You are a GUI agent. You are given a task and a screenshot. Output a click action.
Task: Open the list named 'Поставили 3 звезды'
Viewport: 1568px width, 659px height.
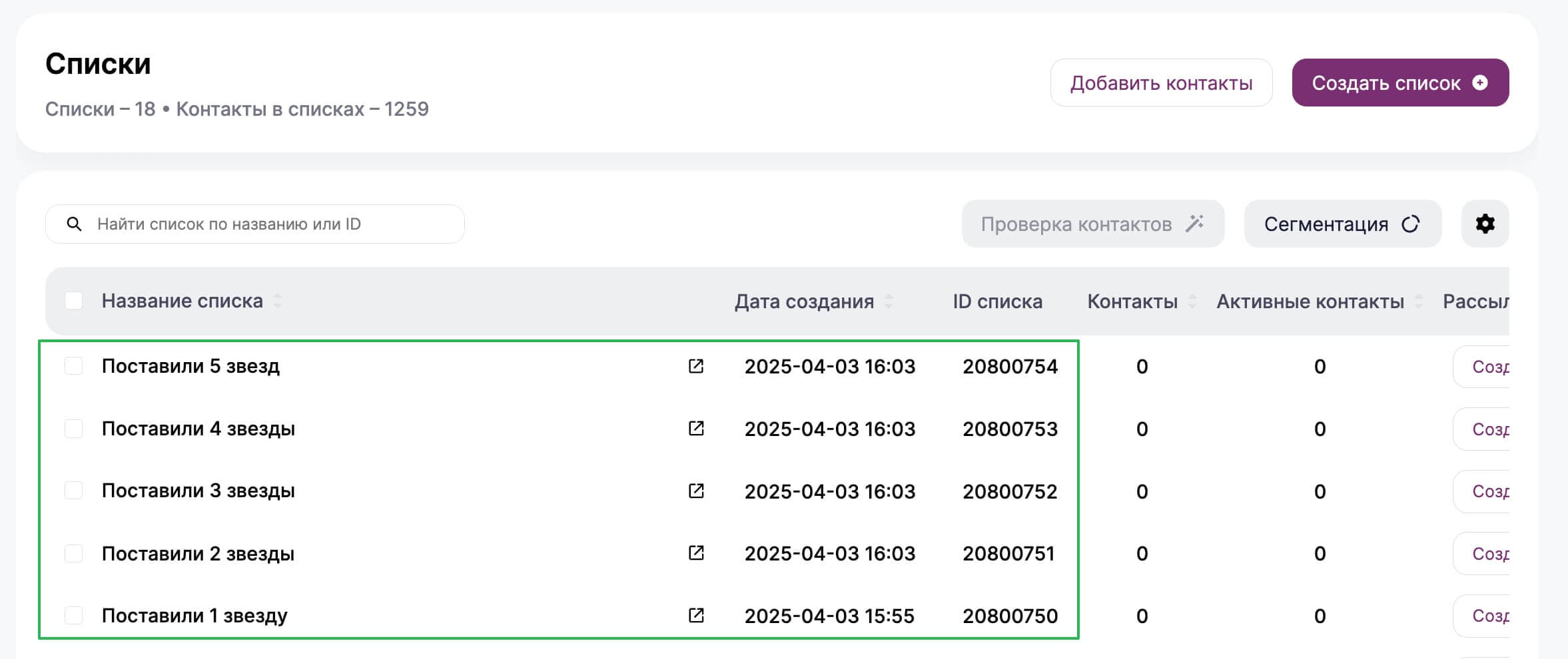(x=198, y=491)
